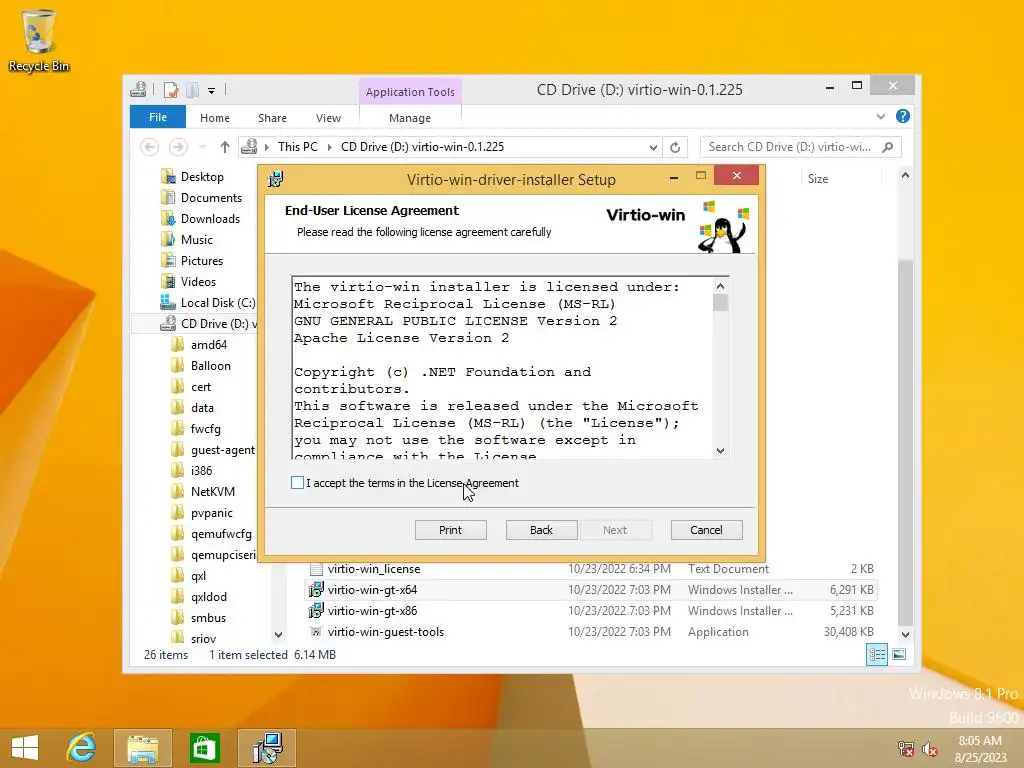
Task: Open Downloads in navigation pane
Action: [210, 219]
